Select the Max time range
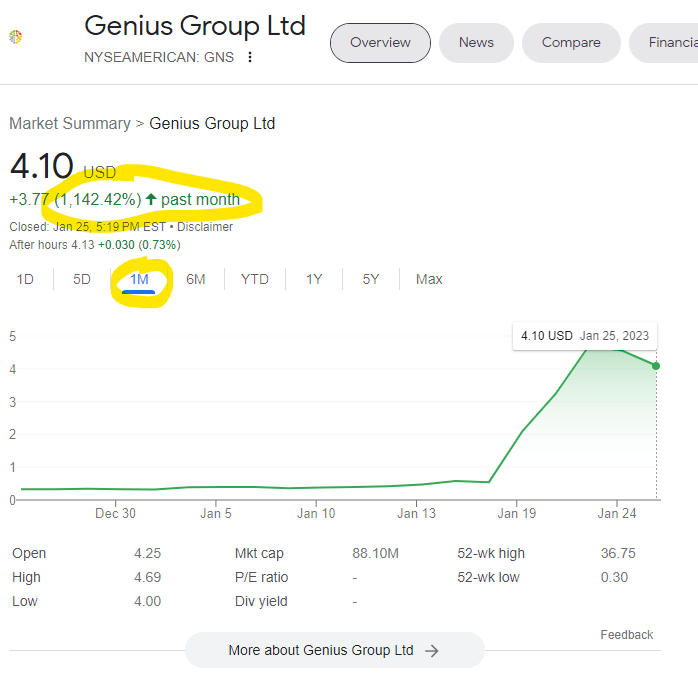Viewport: 698px width, 684px height. tap(429, 279)
